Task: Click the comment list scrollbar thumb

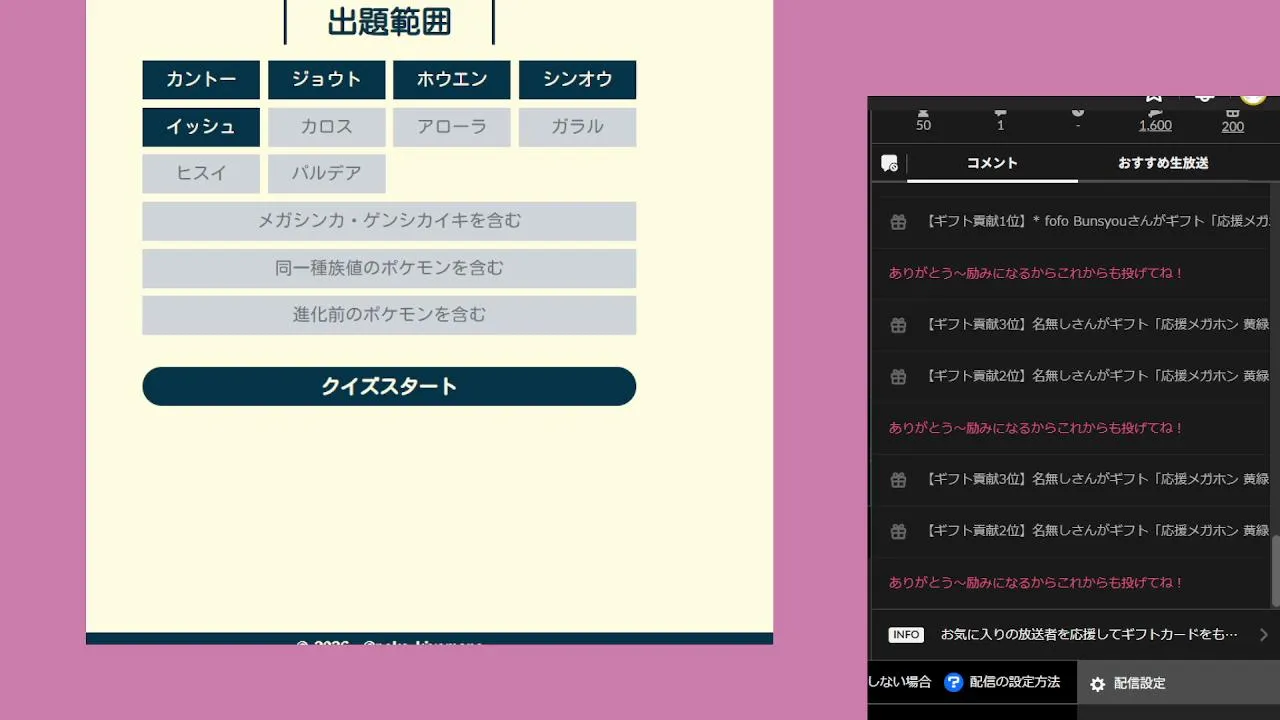Action: tap(1275, 570)
